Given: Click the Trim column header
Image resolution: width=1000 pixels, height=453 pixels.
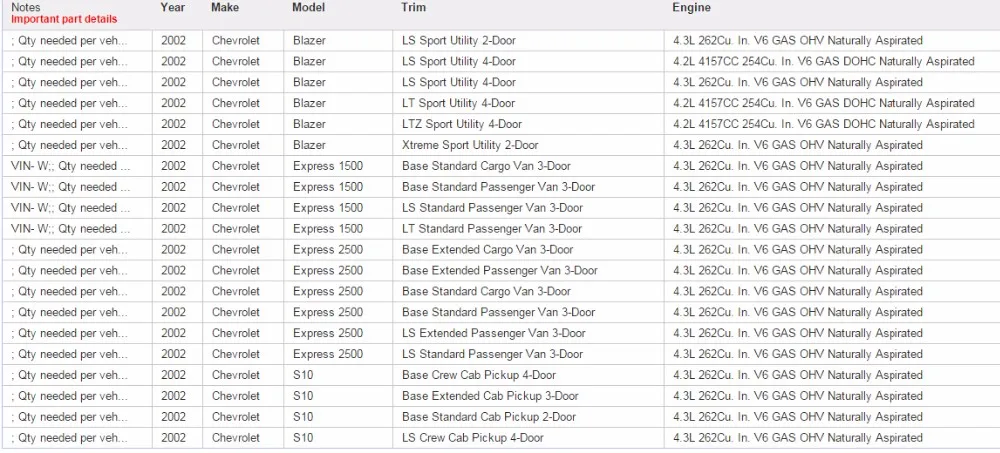Looking at the screenshot, I should 413,8.
